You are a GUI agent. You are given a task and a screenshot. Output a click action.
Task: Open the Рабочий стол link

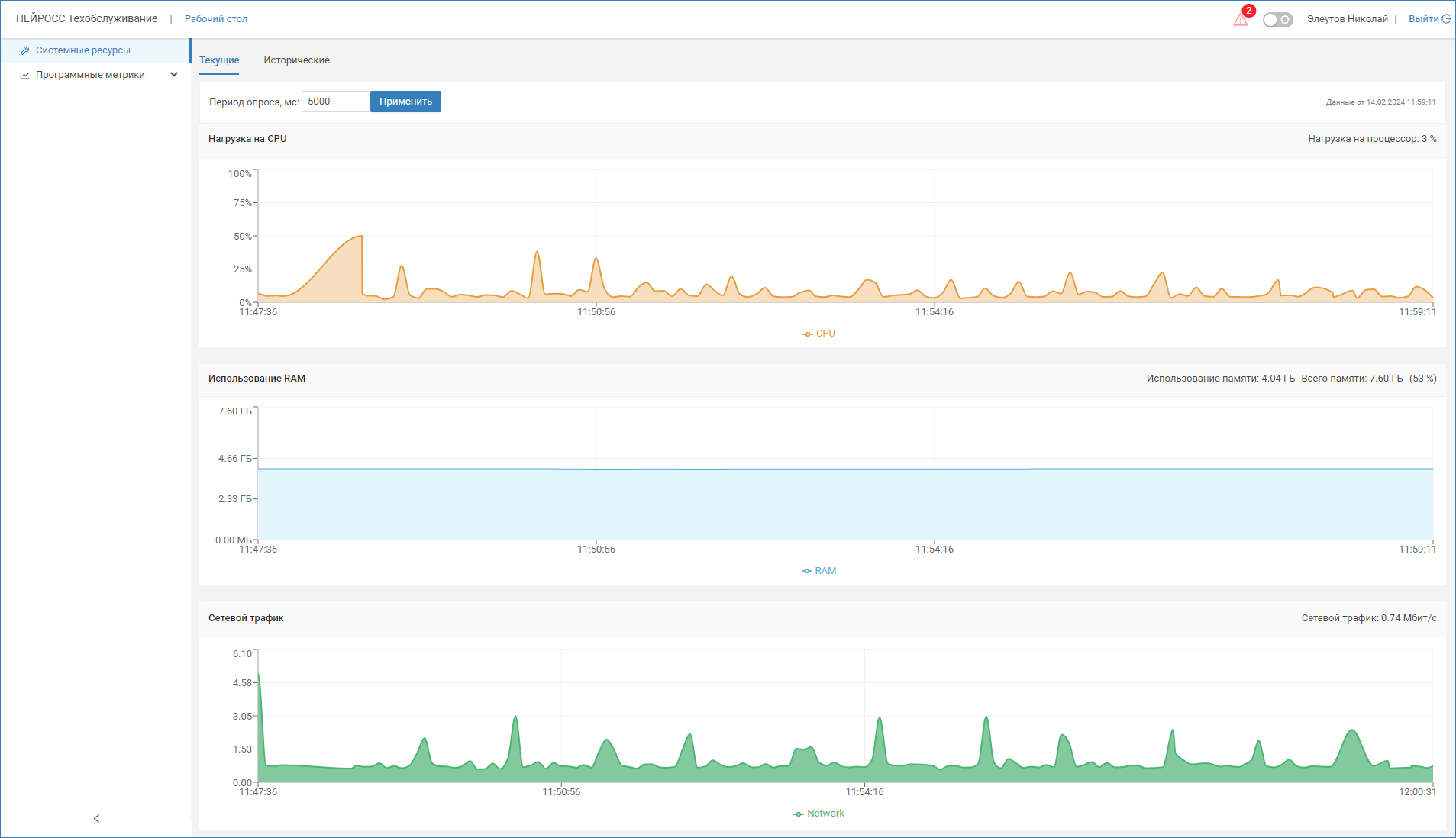click(216, 19)
